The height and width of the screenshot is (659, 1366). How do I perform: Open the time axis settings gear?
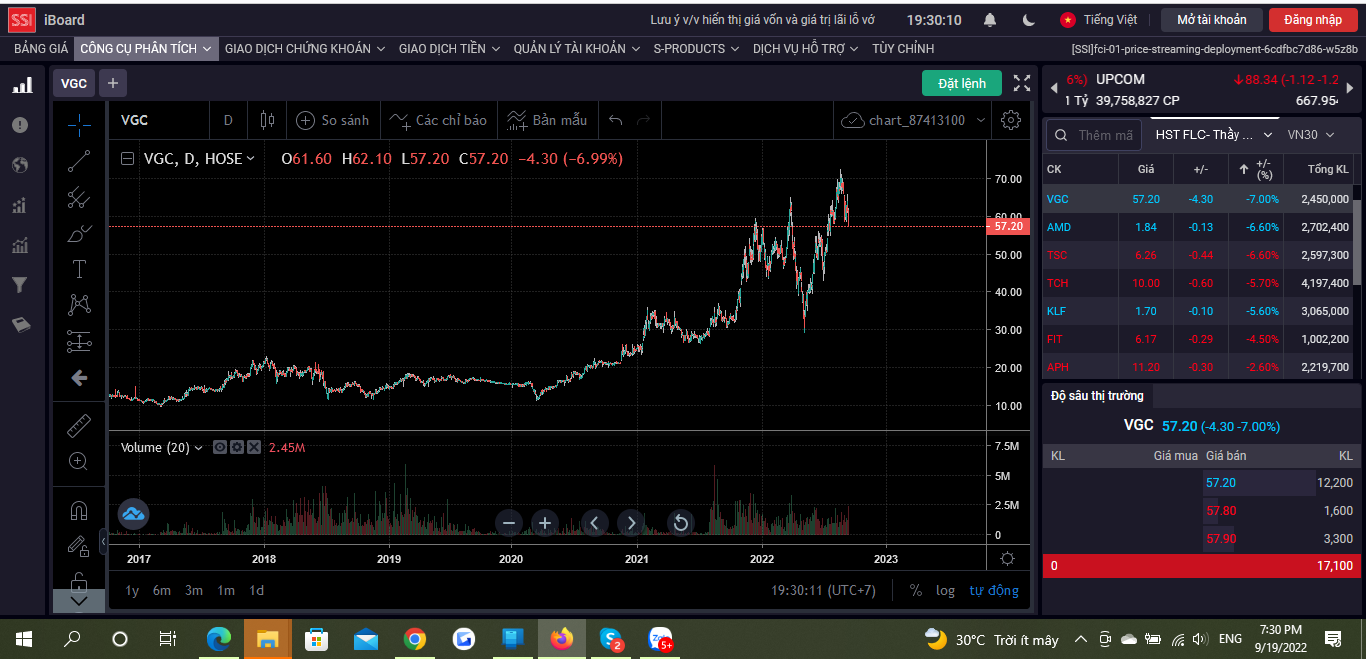click(x=1007, y=559)
